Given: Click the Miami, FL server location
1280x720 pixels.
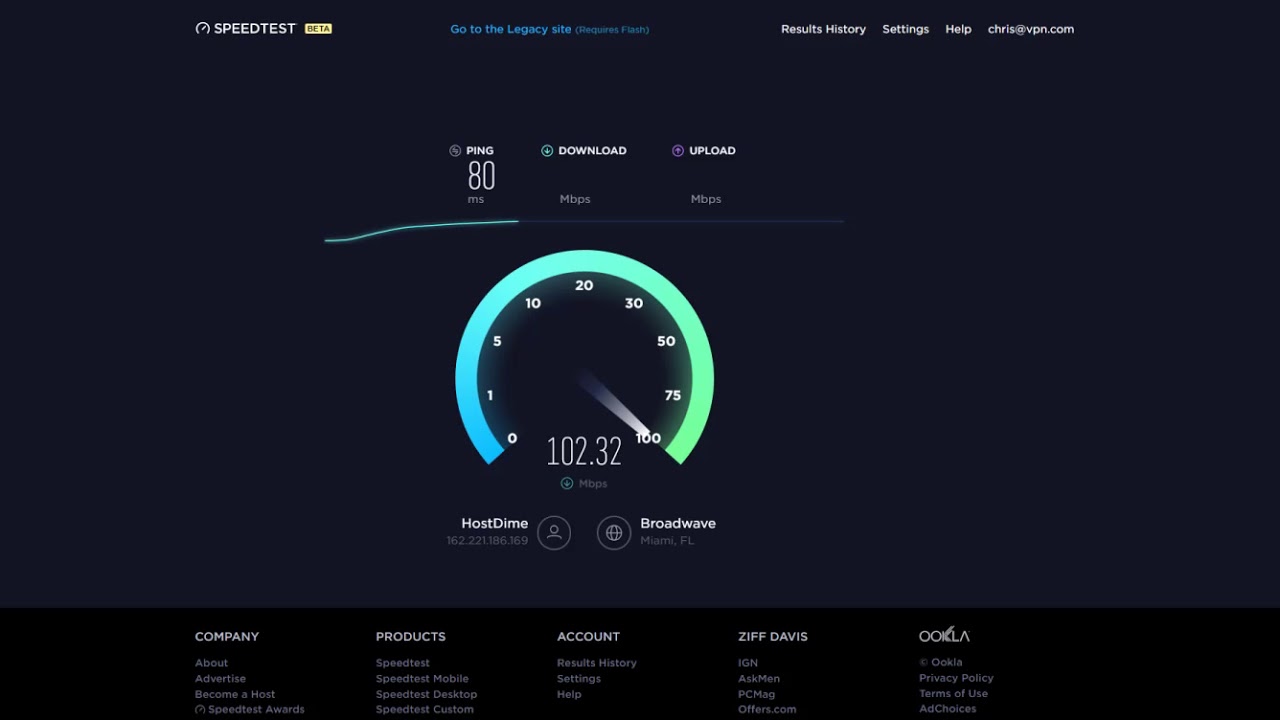Looking at the screenshot, I should (667, 541).
